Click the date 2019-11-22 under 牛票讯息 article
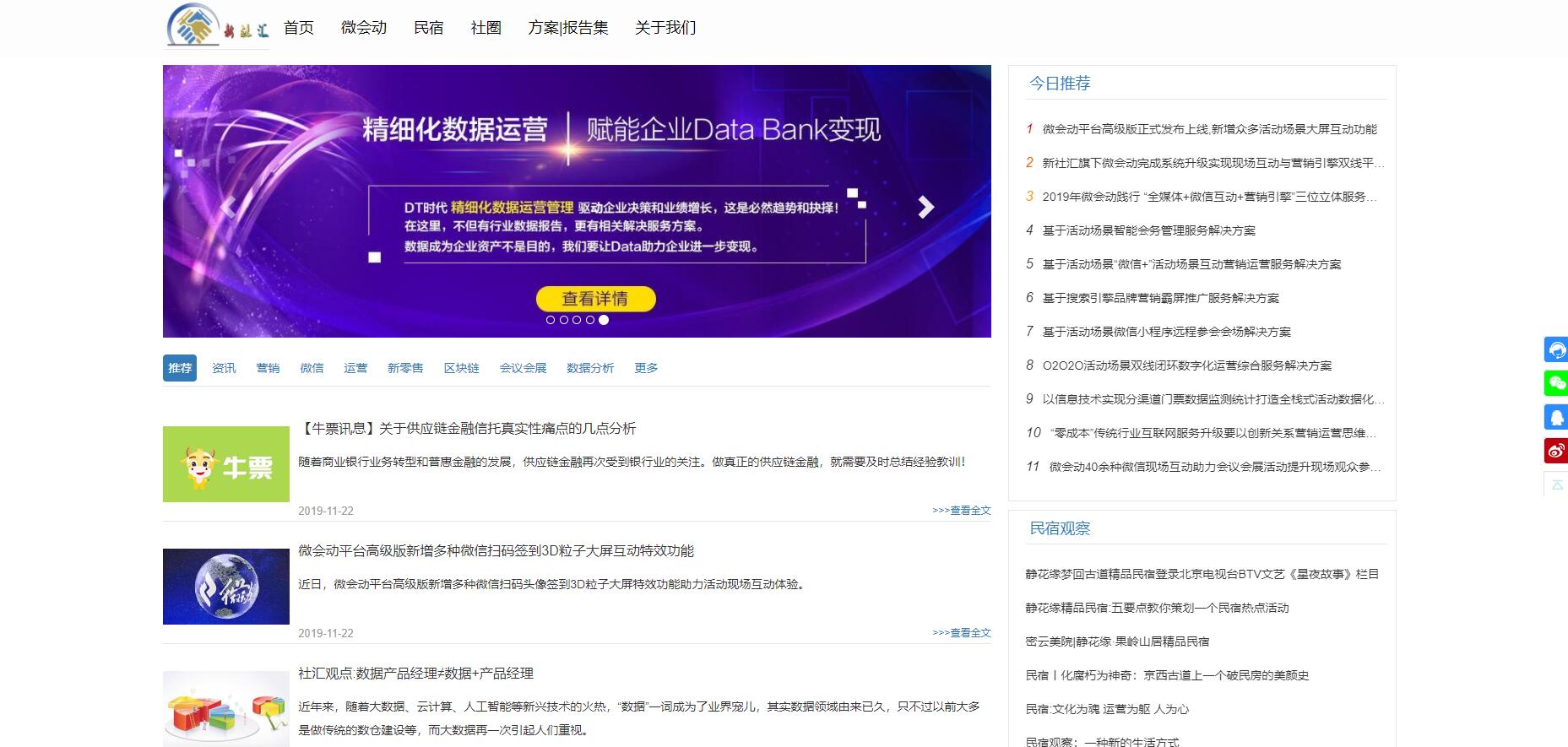Viewport: 1568px width, 747px height. (326, 511)
